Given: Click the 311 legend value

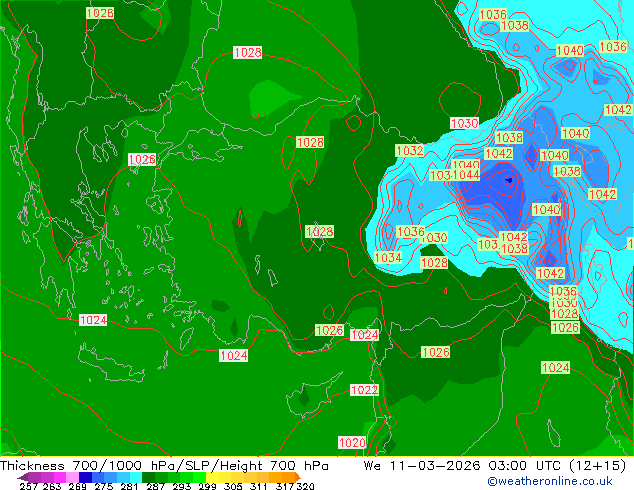Looking at the screenshot, I should [x=259, y=486].
